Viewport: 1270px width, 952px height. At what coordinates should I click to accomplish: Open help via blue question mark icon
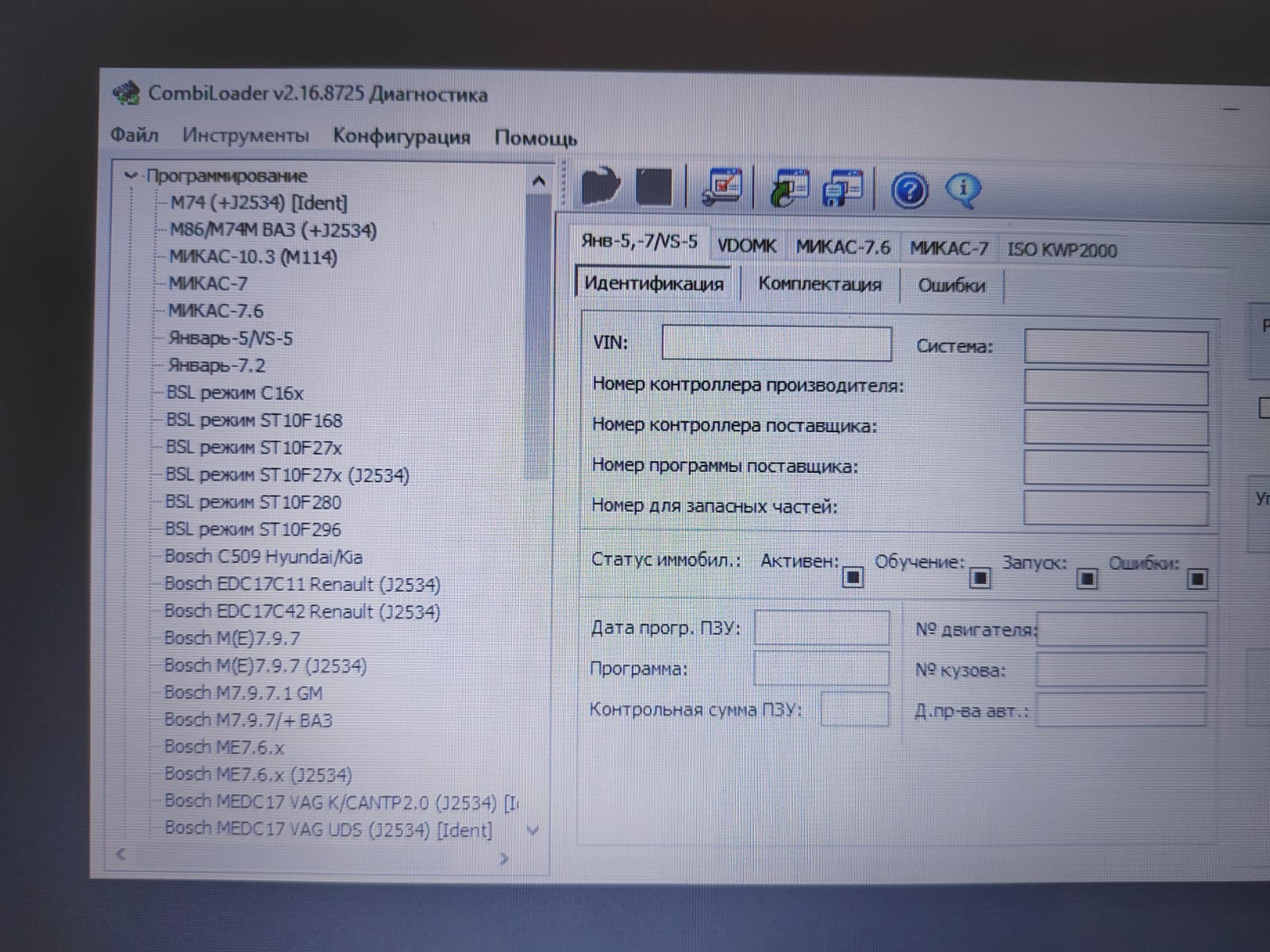tap(909, 191)
